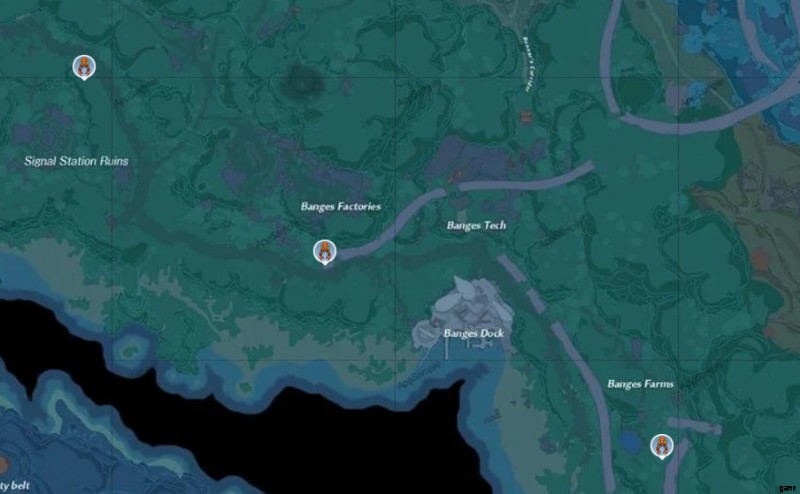The width and height of the screenshot is (800, 494).
Task: Select the dark crater in the upper center
Action: coord(302,82)
